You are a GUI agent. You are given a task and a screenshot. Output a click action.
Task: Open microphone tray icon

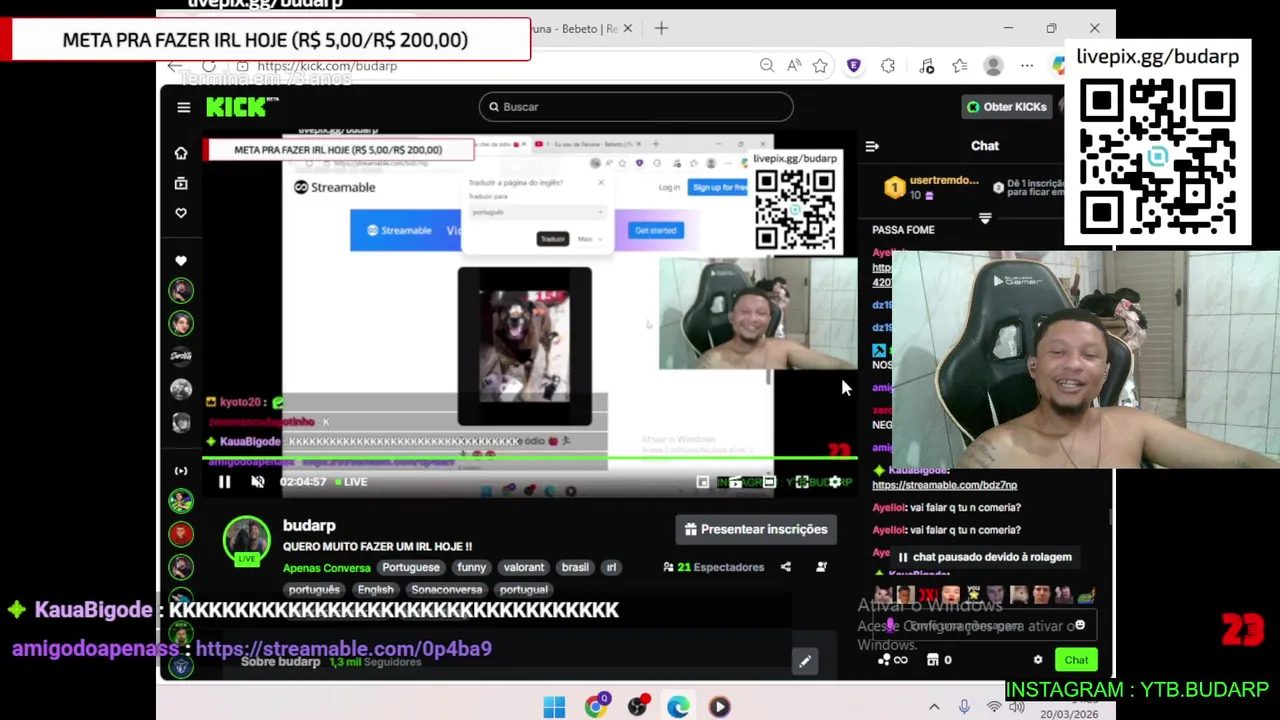[964, 707]
